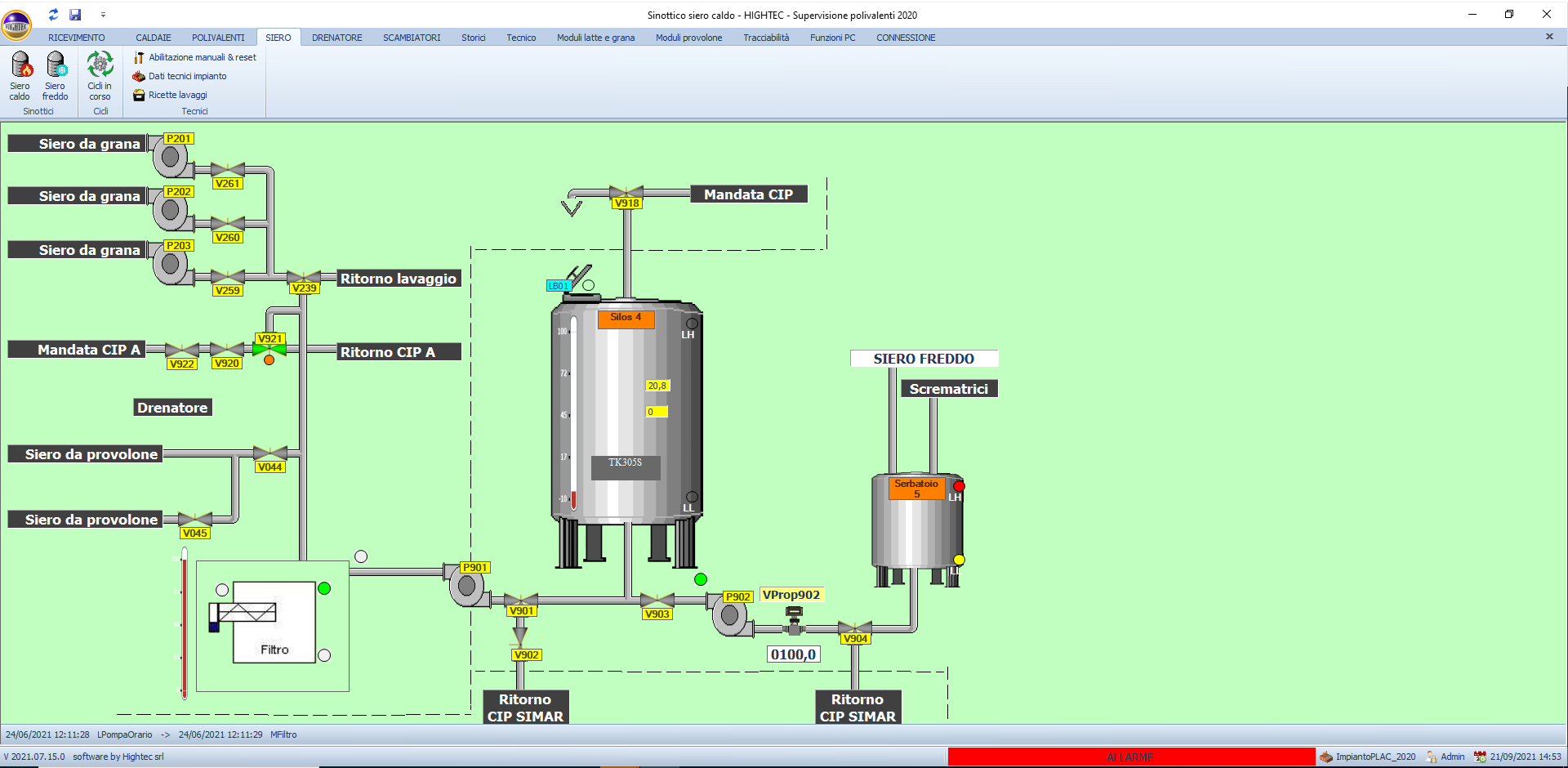Switch to the DRENATORE tab
The height and width of the screenshot is (768, 1568).
point(337,38)
